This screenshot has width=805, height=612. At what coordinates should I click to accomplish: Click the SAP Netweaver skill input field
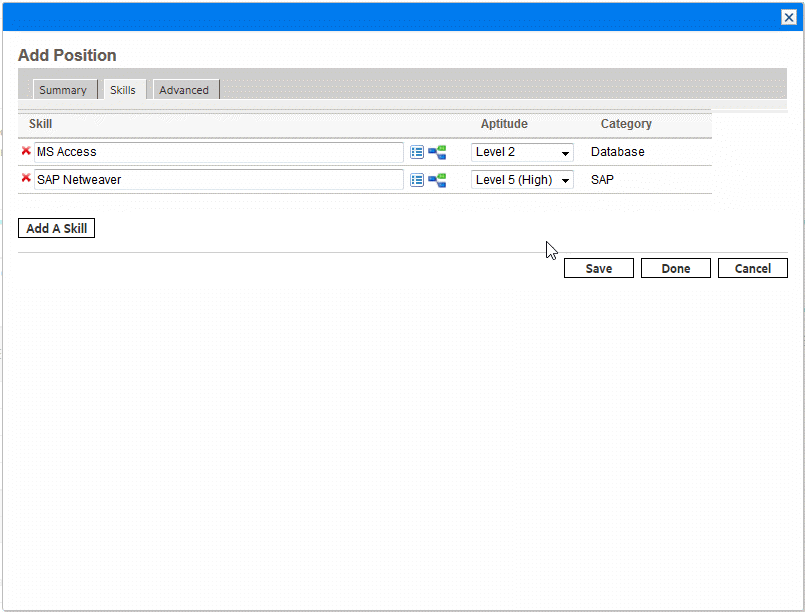coord(219,180)
